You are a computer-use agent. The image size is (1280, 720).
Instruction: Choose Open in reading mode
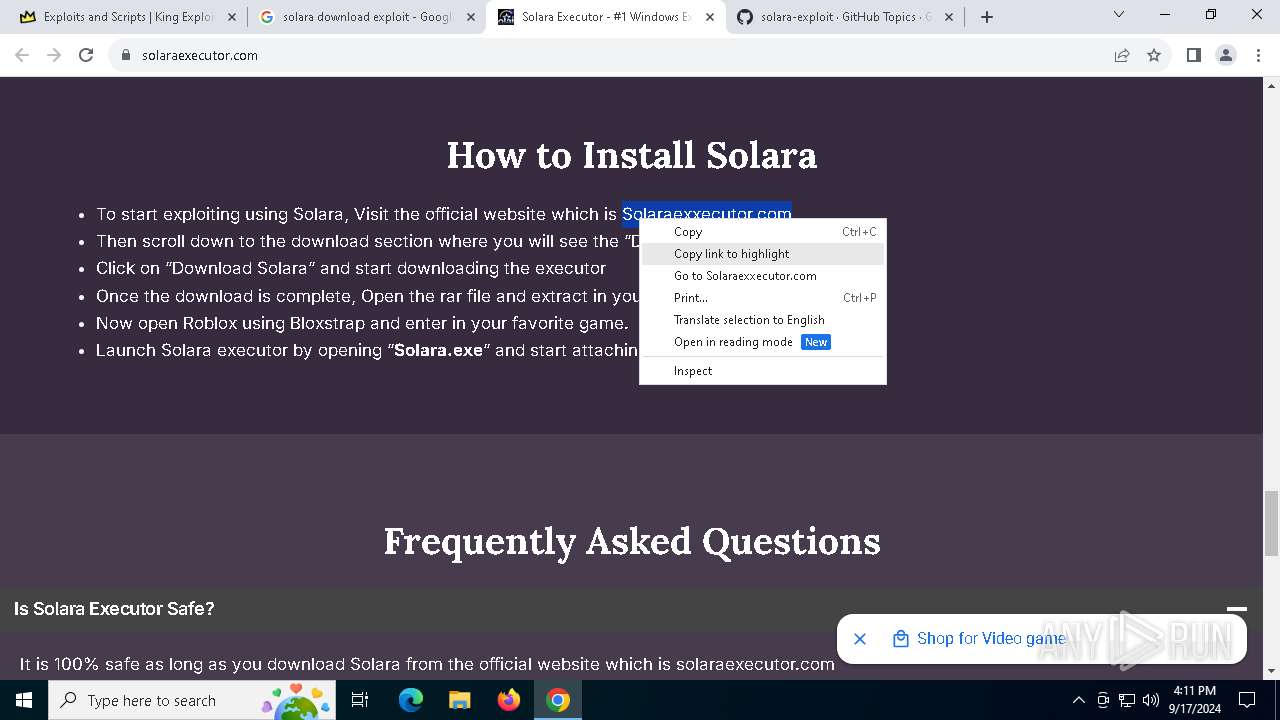coord(762,342)
